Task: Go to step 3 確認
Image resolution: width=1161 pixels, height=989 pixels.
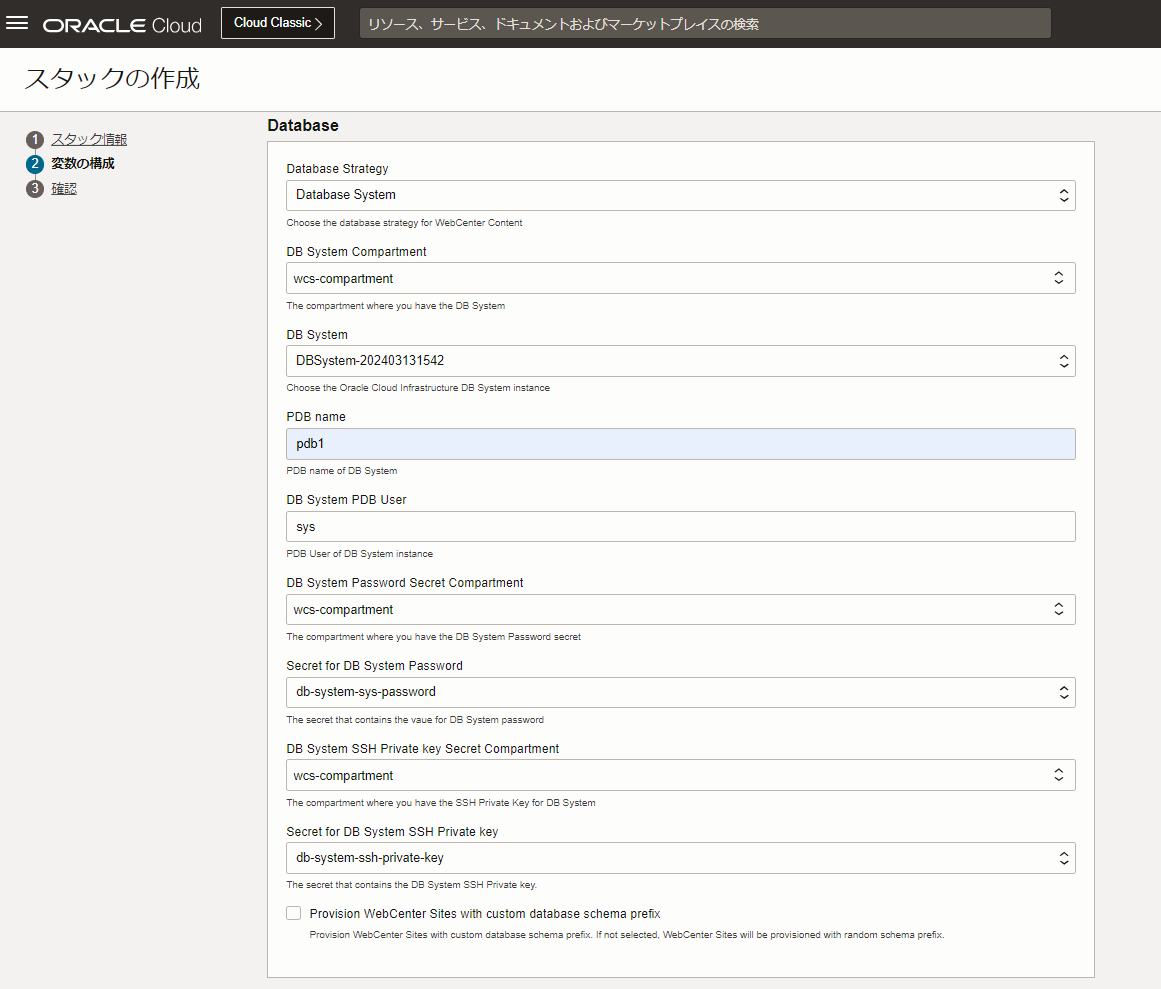Action: click(x=64, y=189)
